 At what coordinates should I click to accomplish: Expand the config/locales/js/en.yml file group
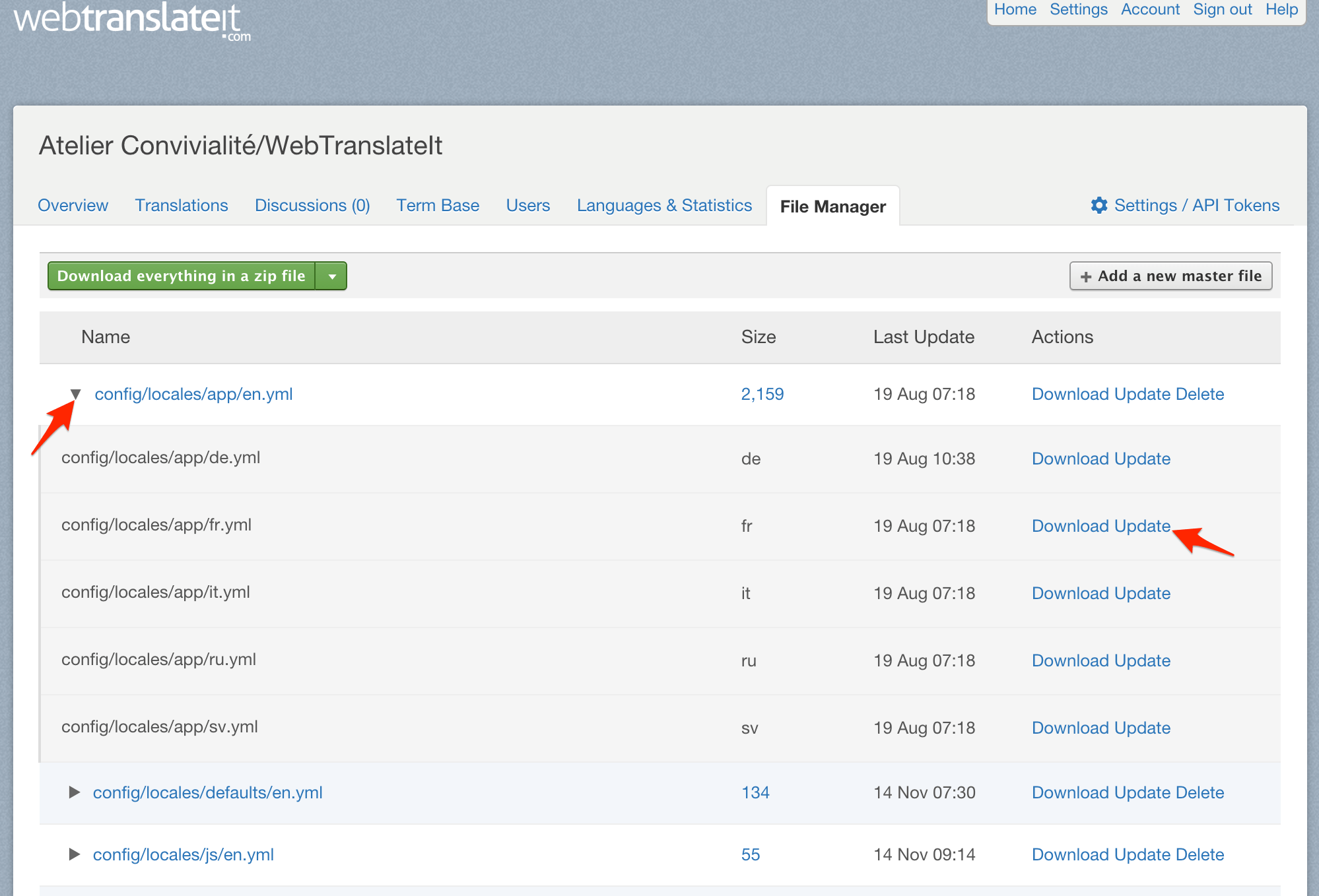75,854
